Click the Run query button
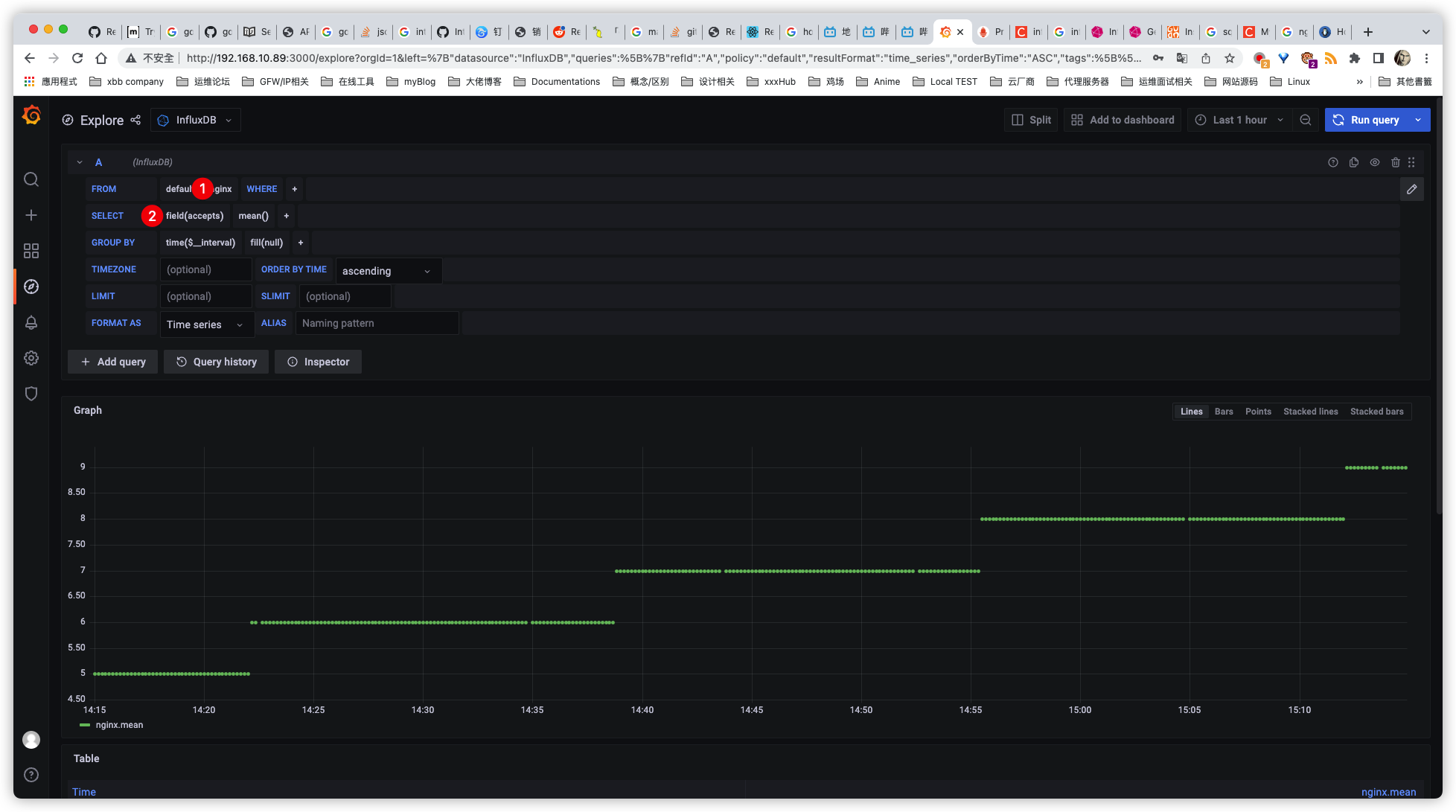This screenshot has width=1456, height=812. click(1367, 120)
